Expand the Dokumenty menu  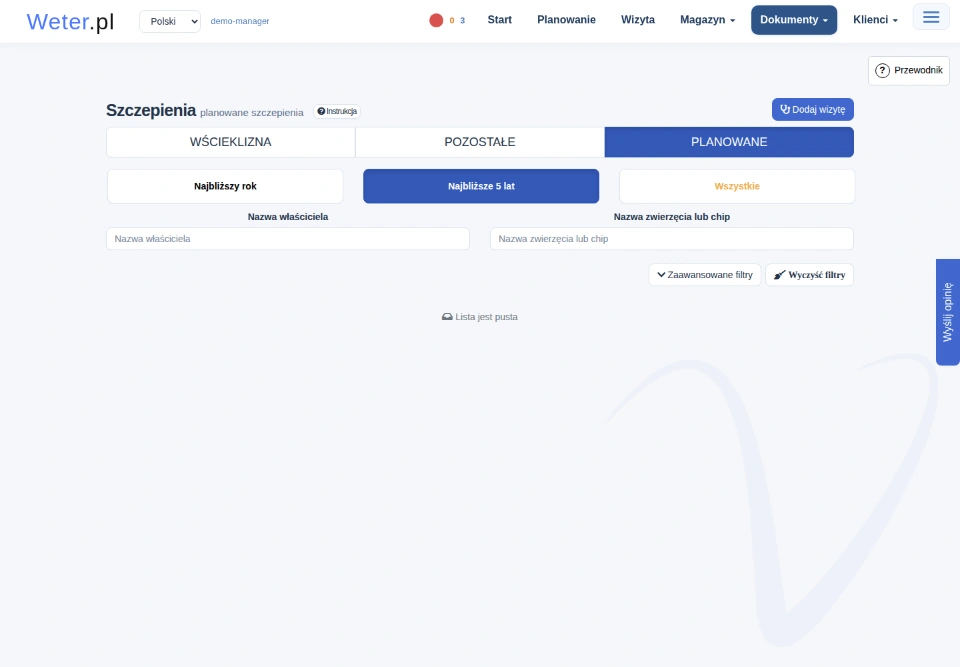click(x=793, y=20)
